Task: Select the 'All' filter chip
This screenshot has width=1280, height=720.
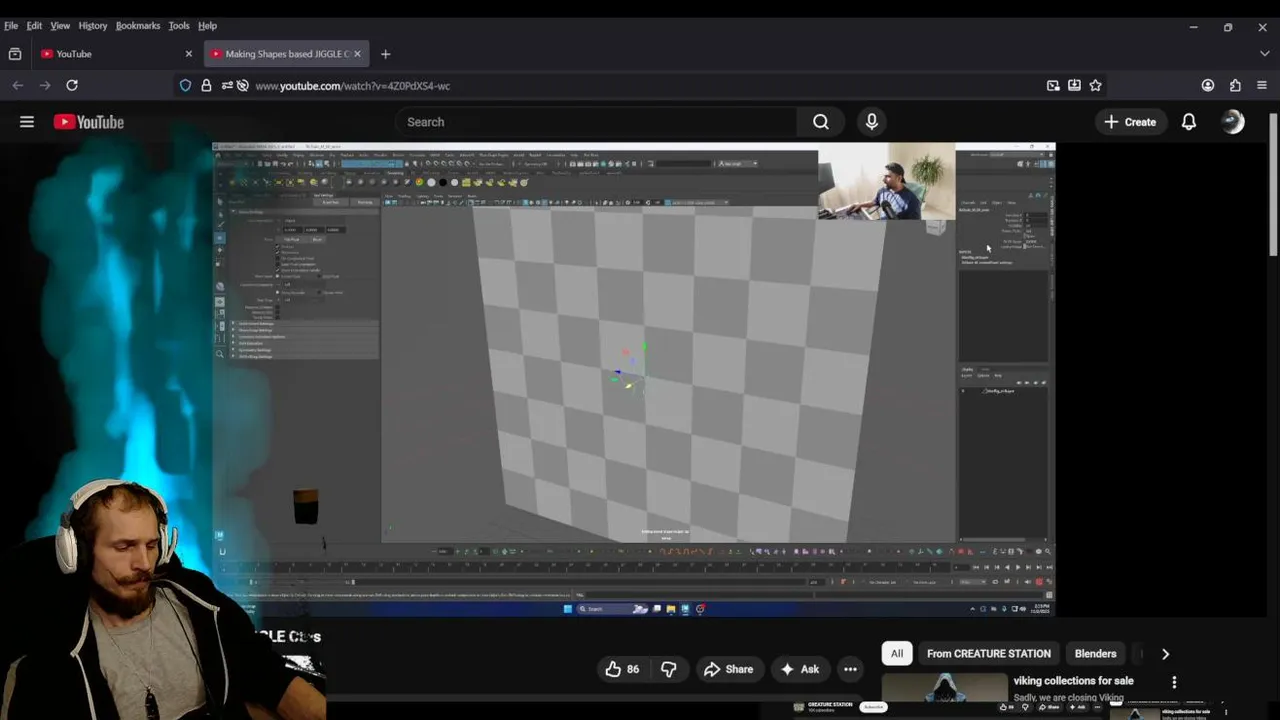Action: (x=897, y=654)
